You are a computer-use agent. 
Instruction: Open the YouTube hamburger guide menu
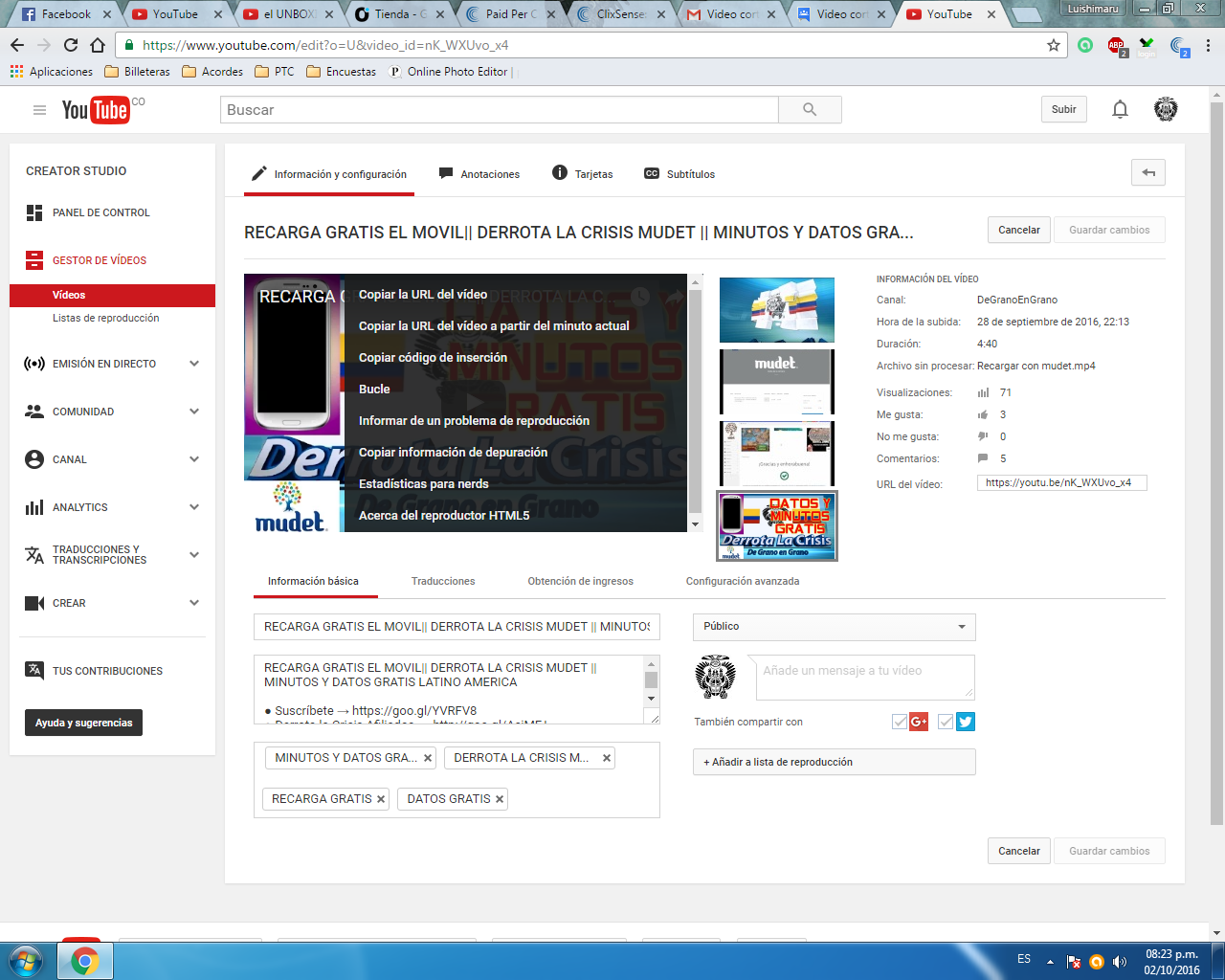39,110
